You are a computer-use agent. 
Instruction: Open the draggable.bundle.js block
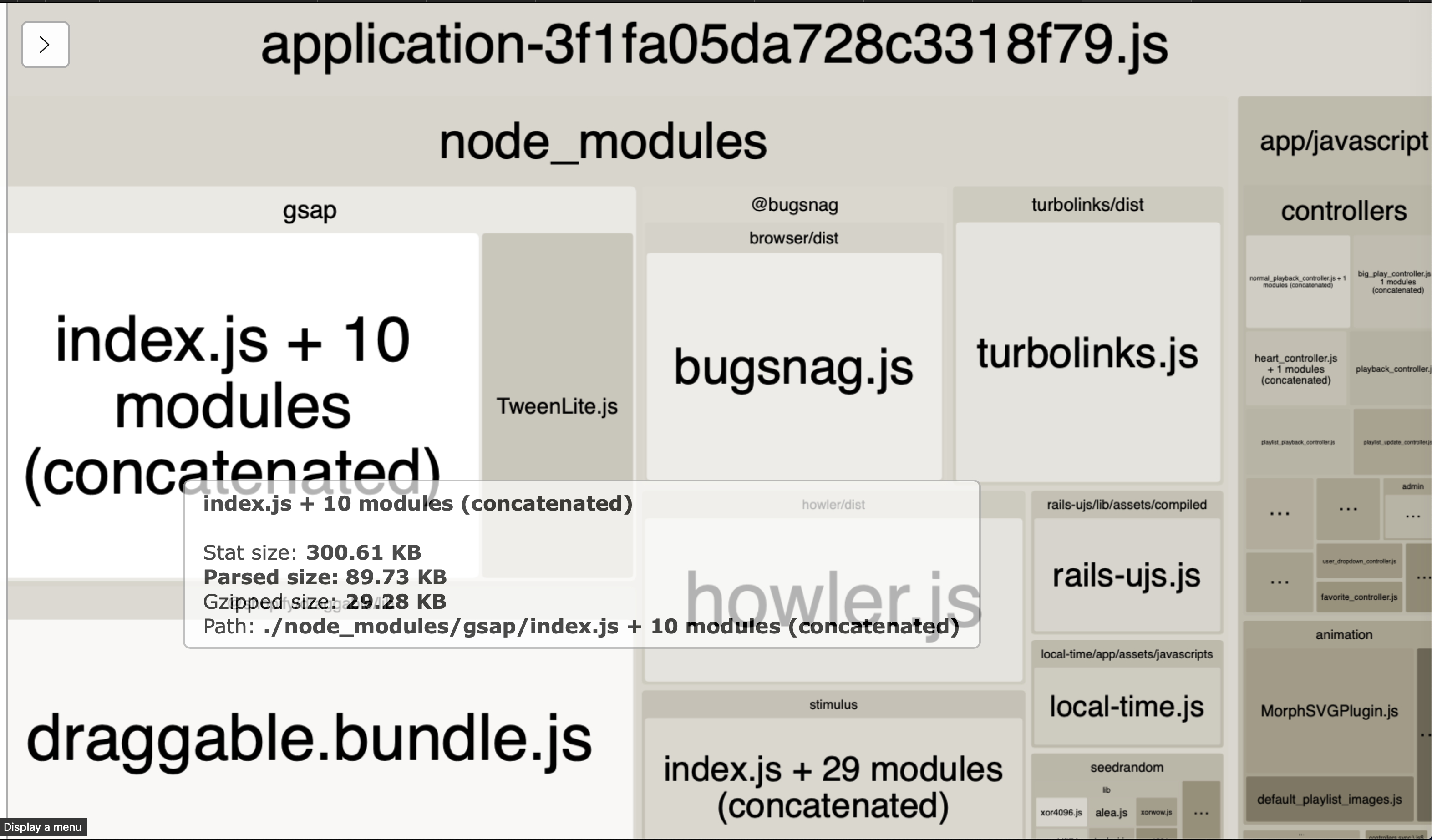coord(310,739)
